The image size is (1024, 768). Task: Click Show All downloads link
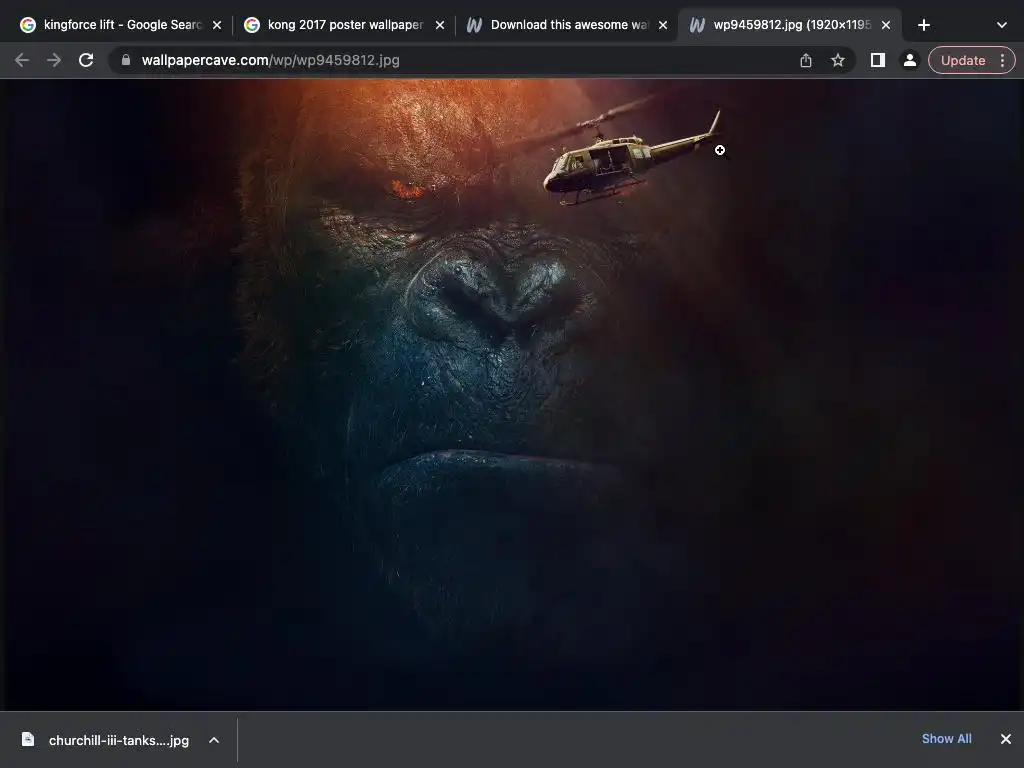coord(946,739)
